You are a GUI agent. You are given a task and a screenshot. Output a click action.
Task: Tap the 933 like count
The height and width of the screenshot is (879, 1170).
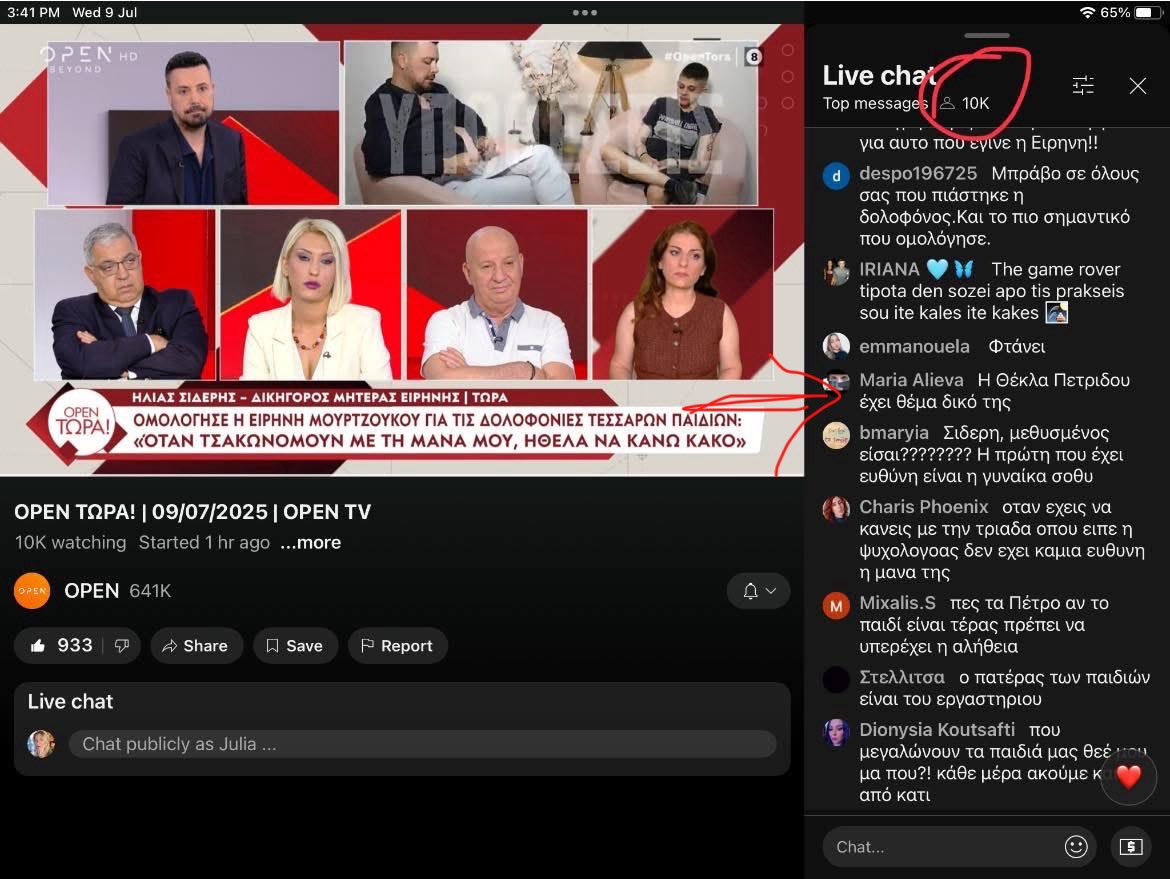[75, 645]
